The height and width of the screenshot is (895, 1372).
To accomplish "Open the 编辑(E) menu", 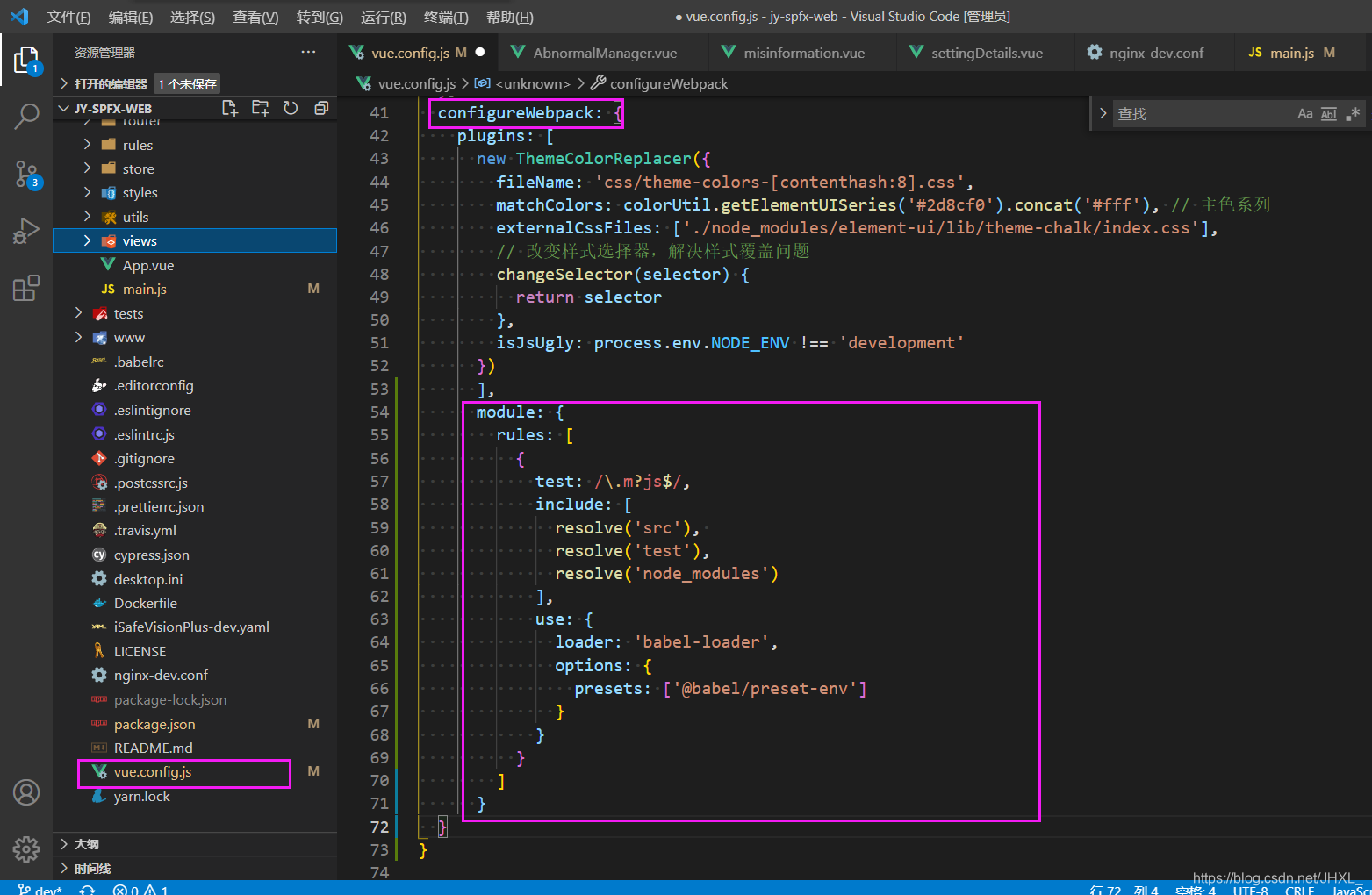I will click(131, 17).
